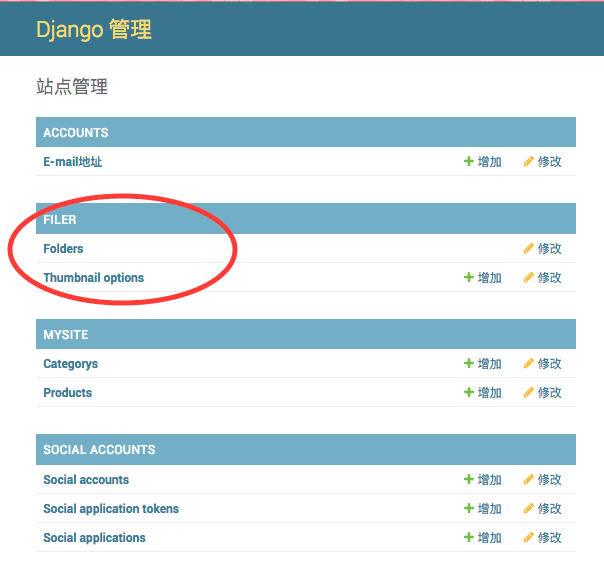This screenshot has width=604, height=574.
Task: Open the Thumbnail options model list
Action: tap(94, 278)
